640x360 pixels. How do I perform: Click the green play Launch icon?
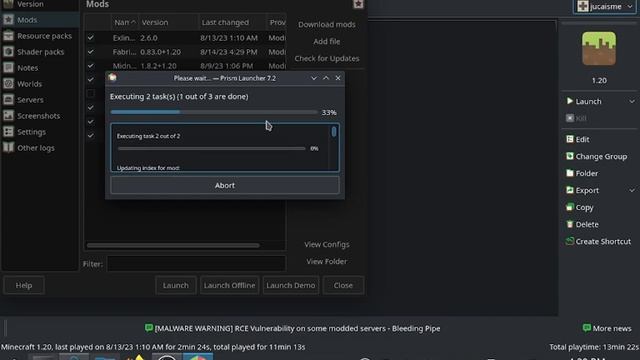click(570, 101)
